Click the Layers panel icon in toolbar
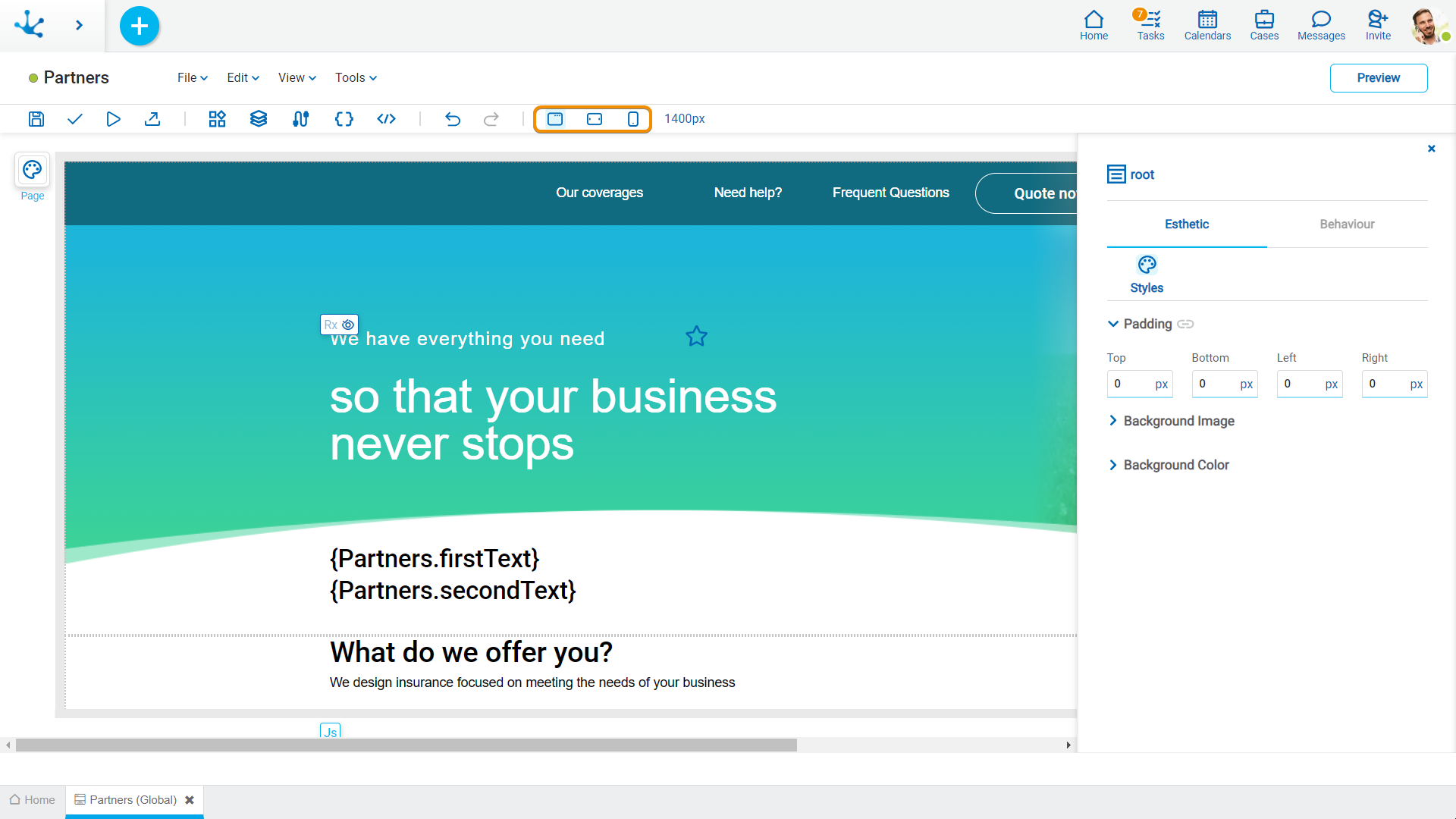This screenshot has width=1456, height=819. point(258,119)
